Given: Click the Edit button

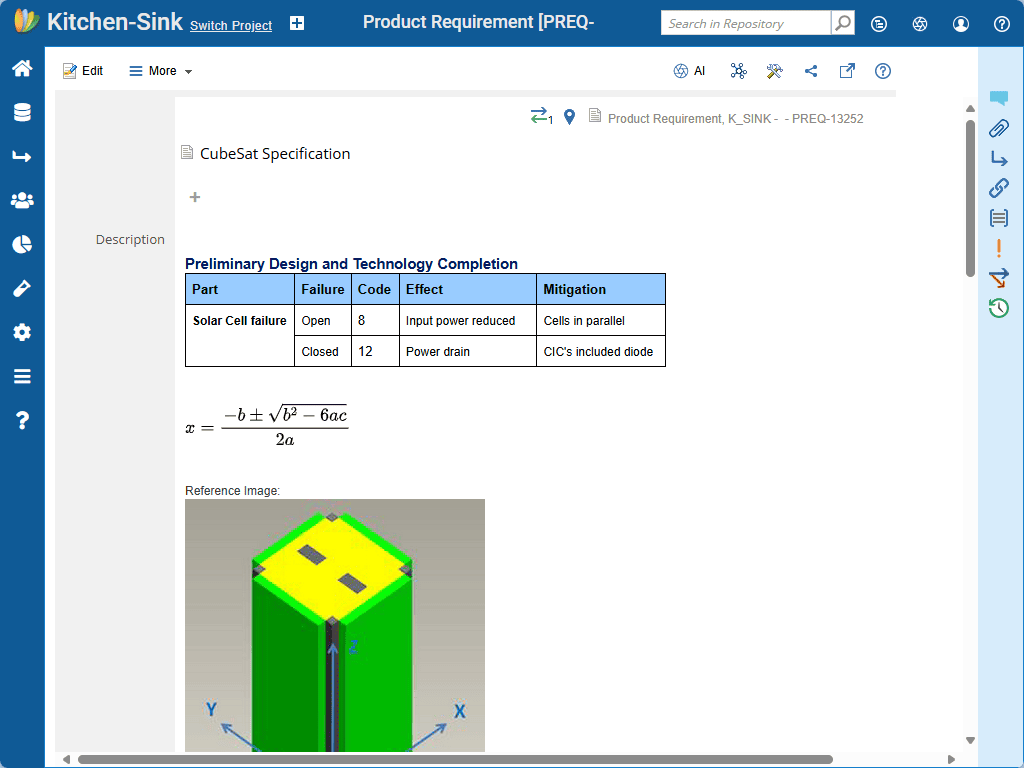Looking at the screenshot, I should pos(83,71).
